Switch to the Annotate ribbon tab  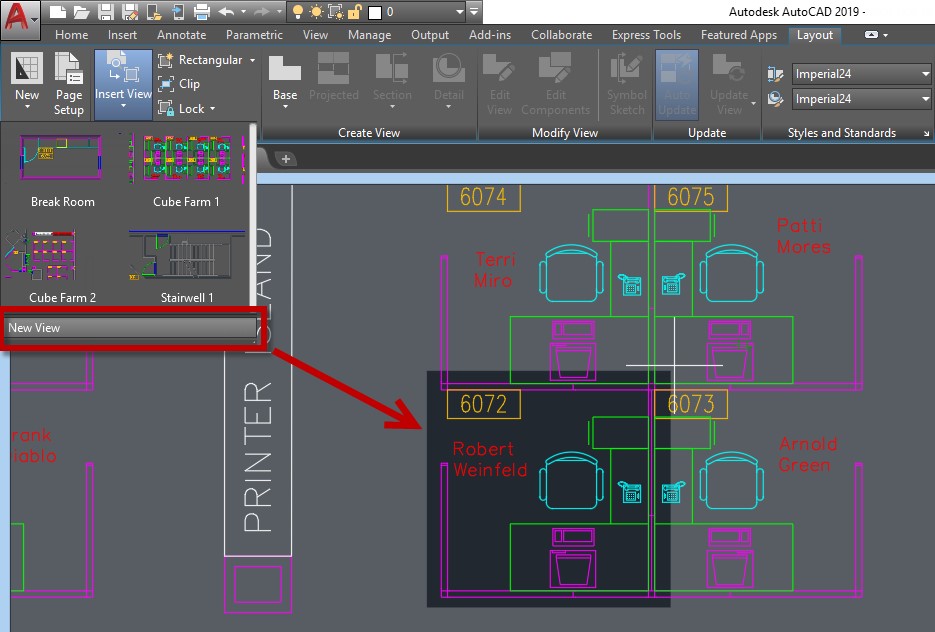pyautogui.click(x=181, y=35)
